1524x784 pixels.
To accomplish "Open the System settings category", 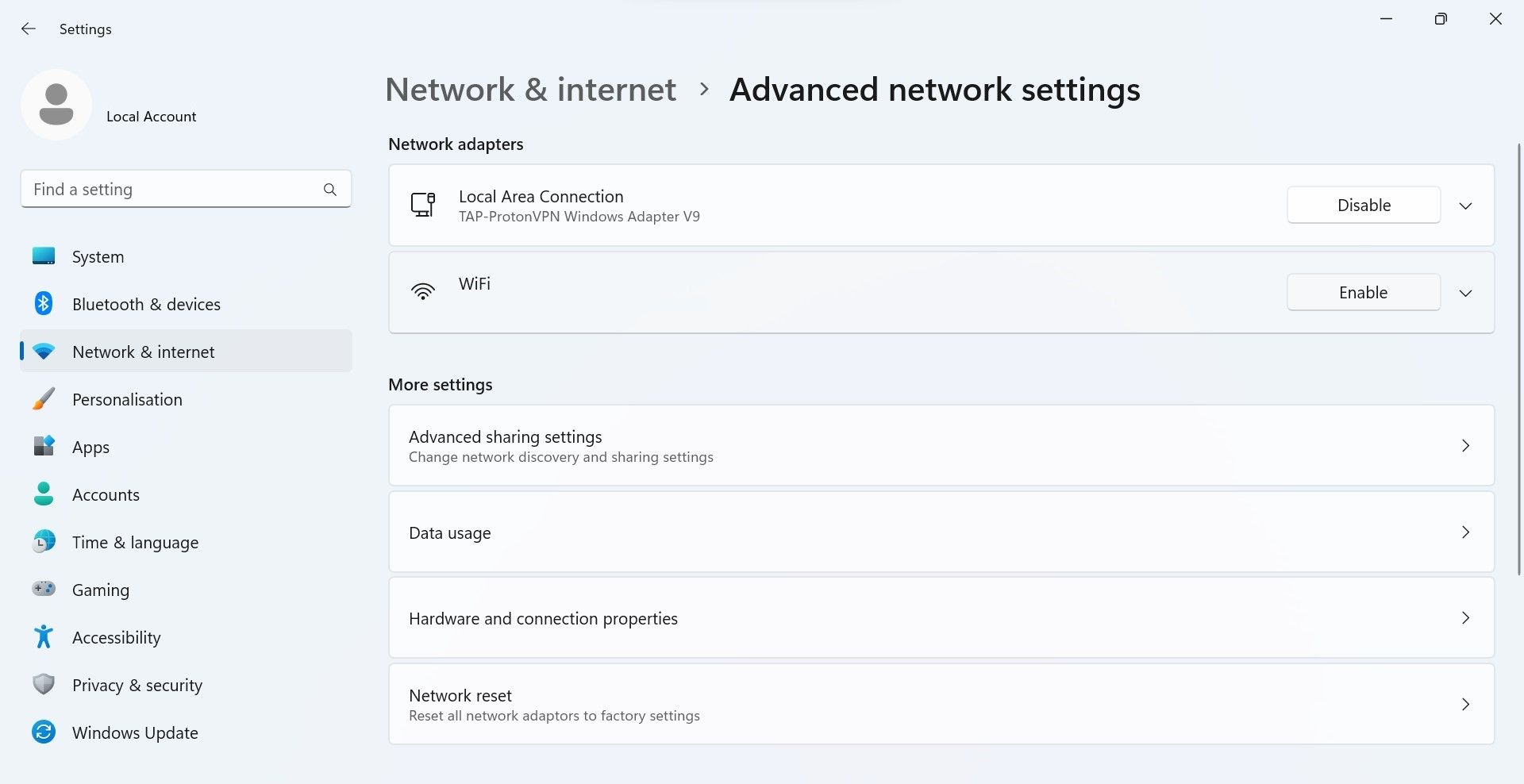I will click(98, 257).
